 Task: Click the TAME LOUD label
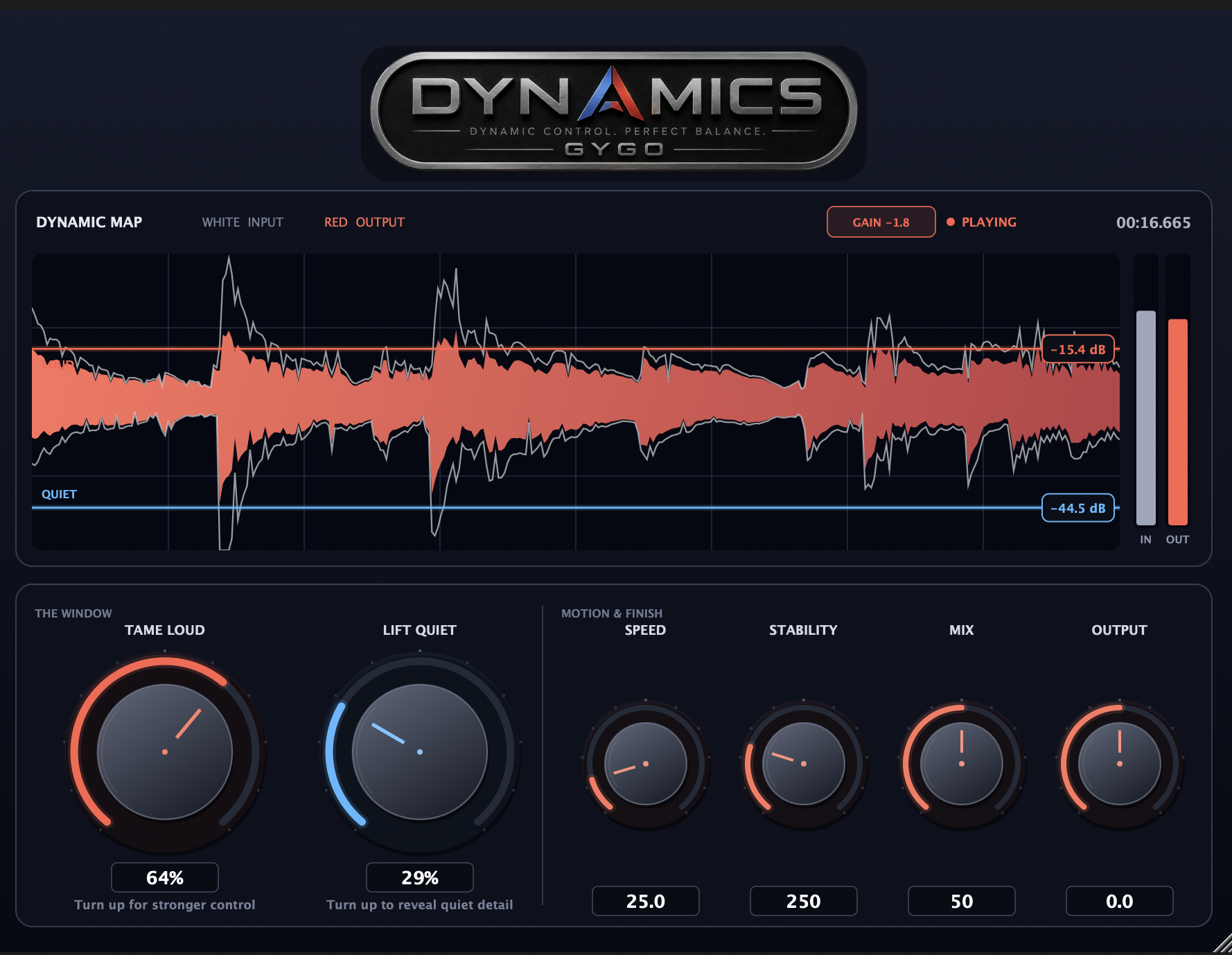coord(165,630)
